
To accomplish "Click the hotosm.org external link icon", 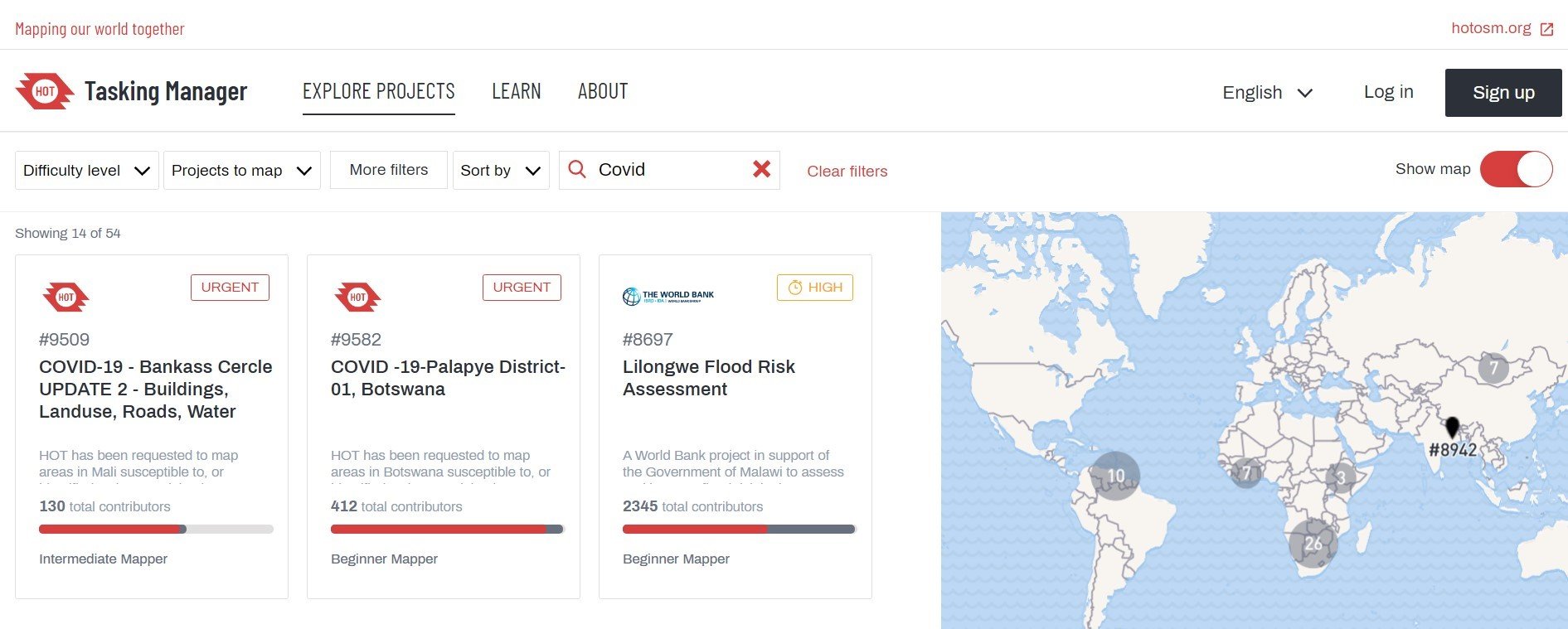I will [1546, 29].
